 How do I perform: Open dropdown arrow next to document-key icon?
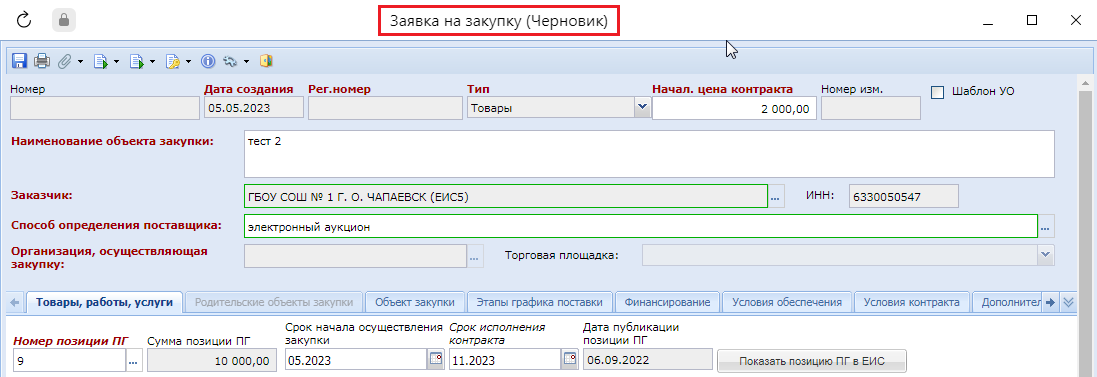point(189,62)
